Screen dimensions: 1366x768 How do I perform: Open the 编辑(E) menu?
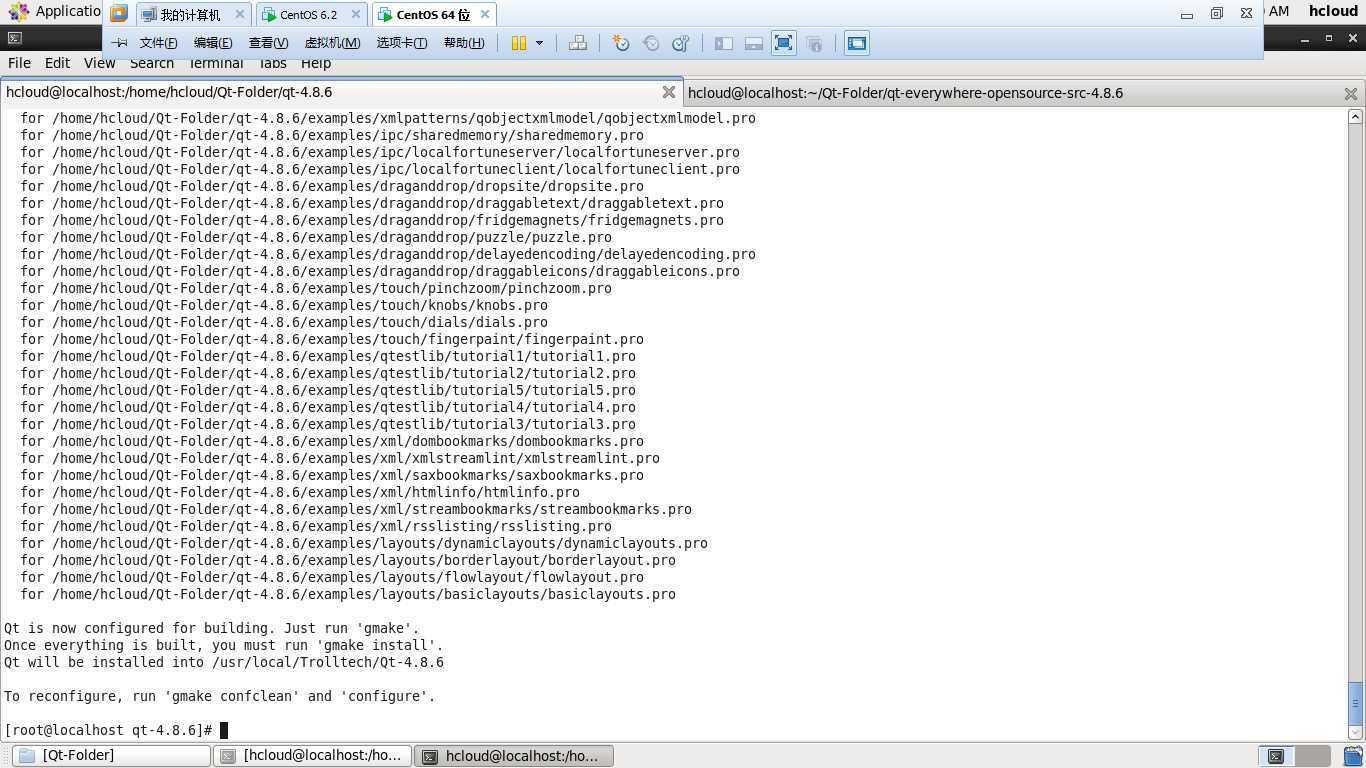213,43
